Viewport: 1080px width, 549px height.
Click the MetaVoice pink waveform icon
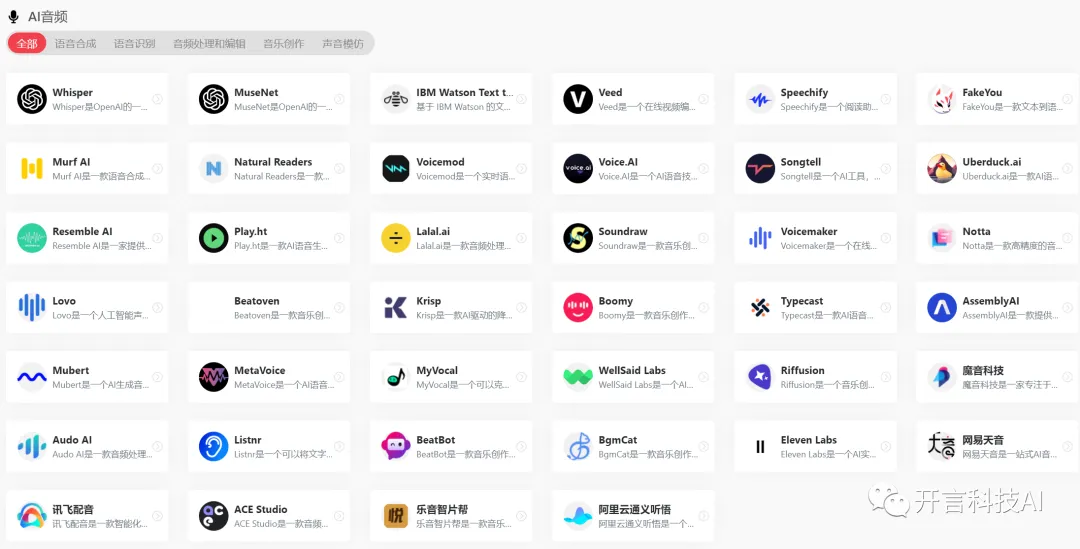pos(214,377)
